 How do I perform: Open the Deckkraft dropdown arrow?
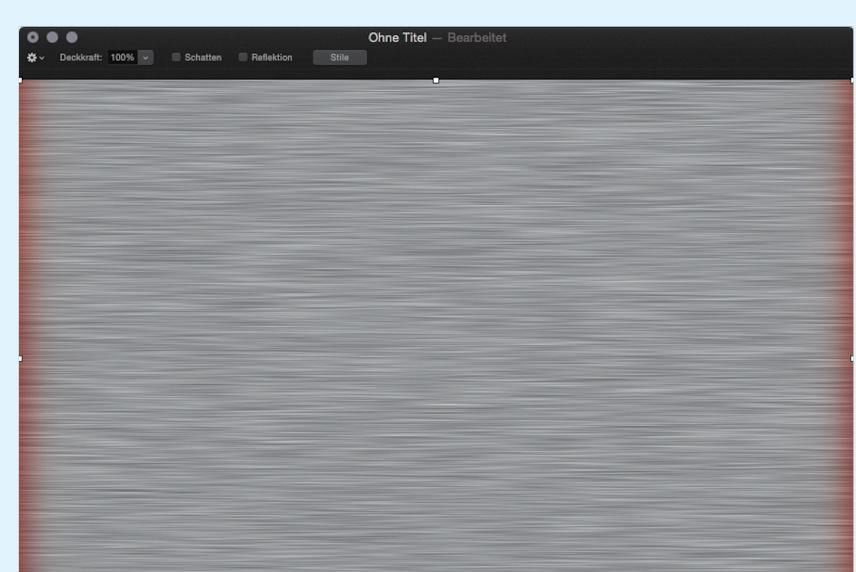point(146,57)
